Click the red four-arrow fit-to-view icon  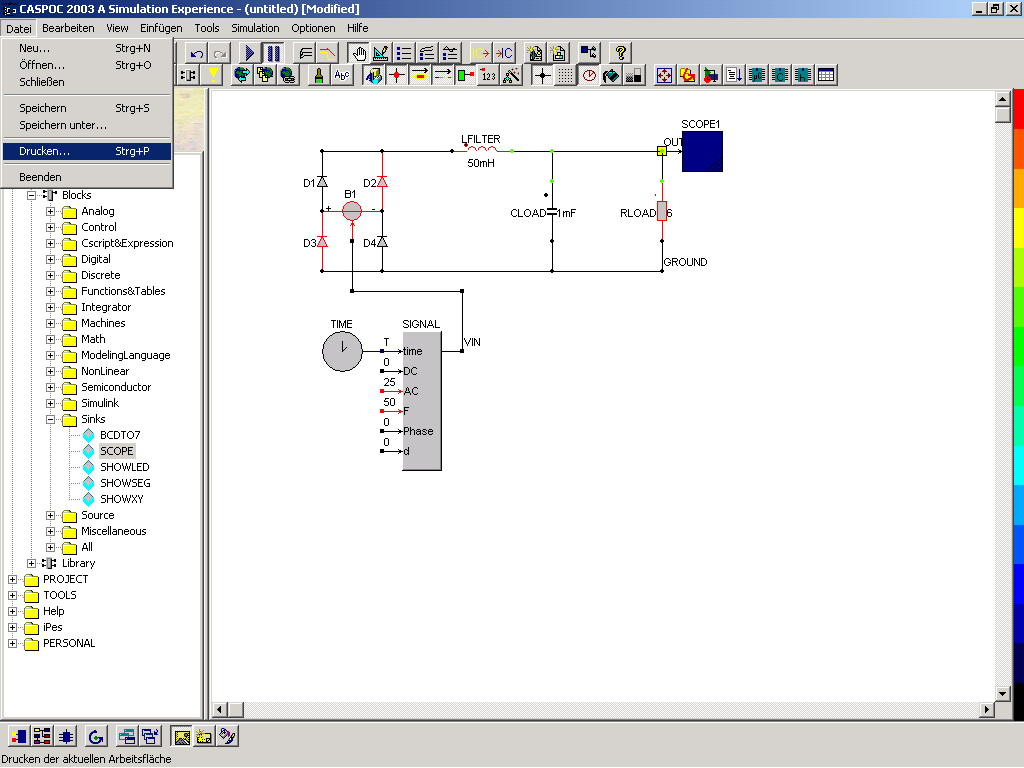click(x=664, y=76)
